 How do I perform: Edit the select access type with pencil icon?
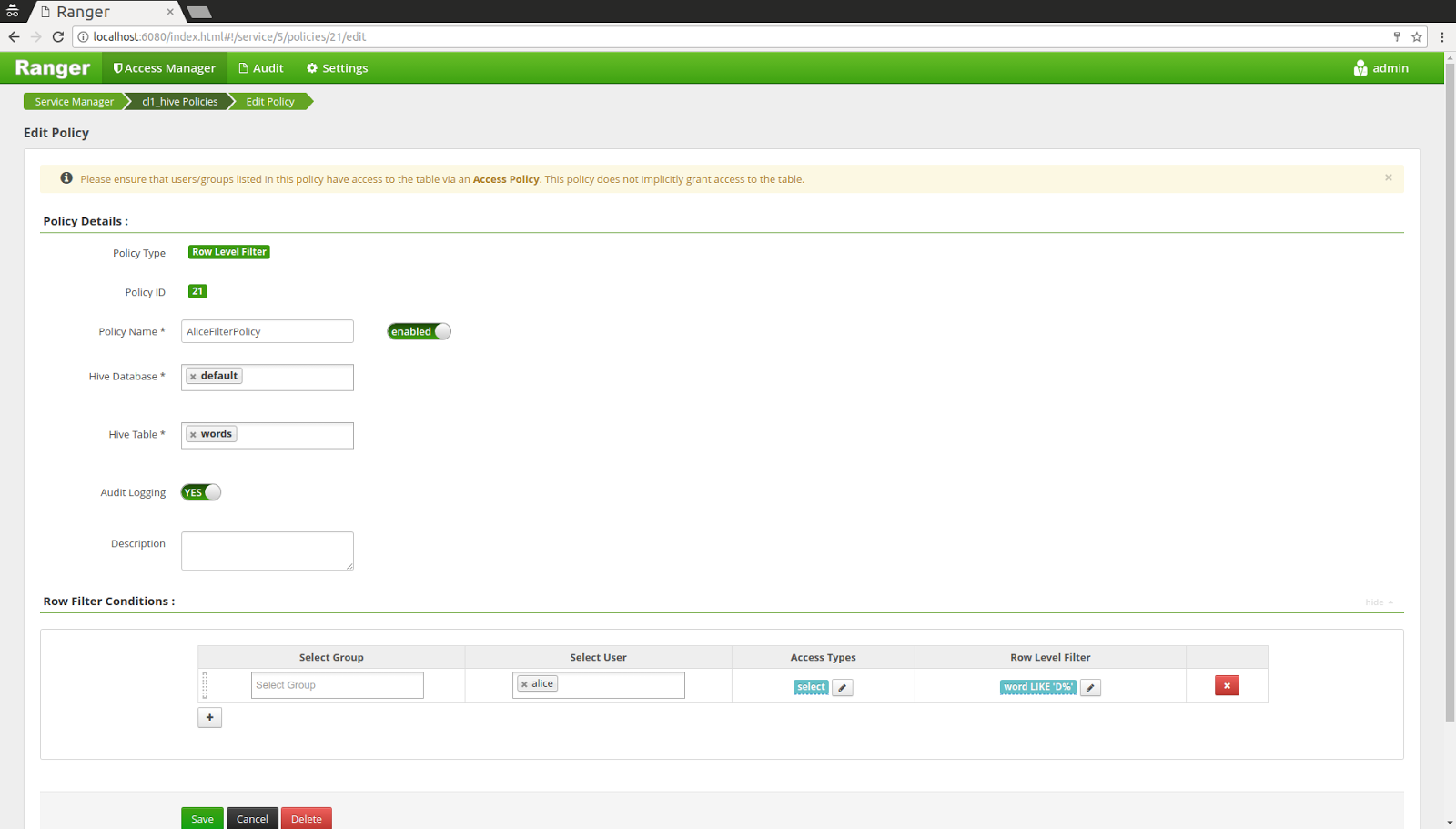click(x=842, y=687)
